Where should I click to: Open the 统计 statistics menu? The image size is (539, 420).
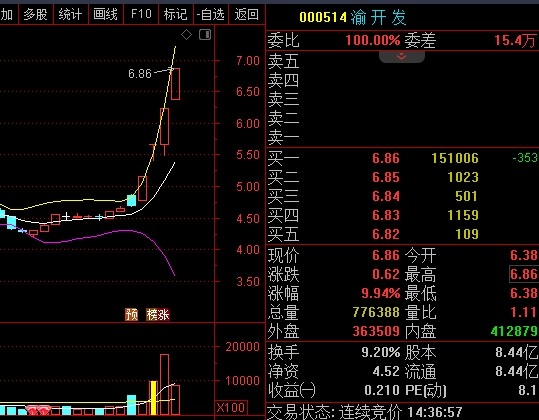pos(70,14)
